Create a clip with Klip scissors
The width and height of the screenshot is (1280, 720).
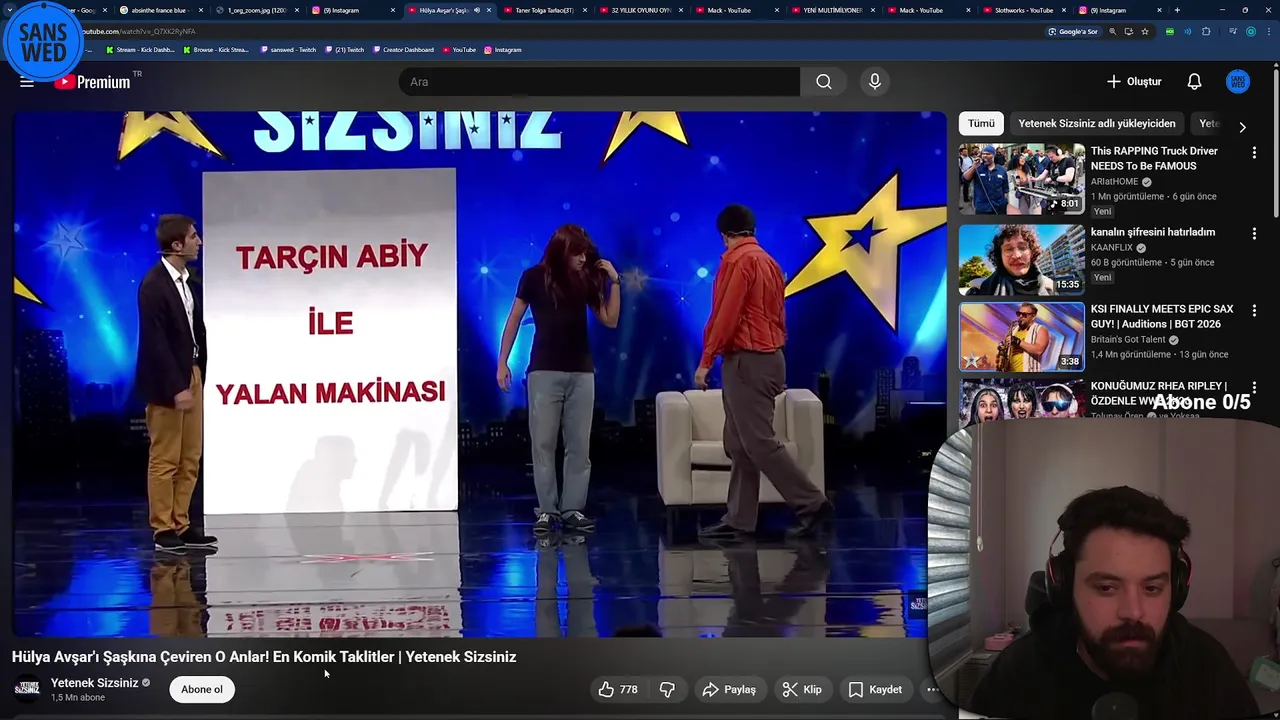(x=802, y=689)
